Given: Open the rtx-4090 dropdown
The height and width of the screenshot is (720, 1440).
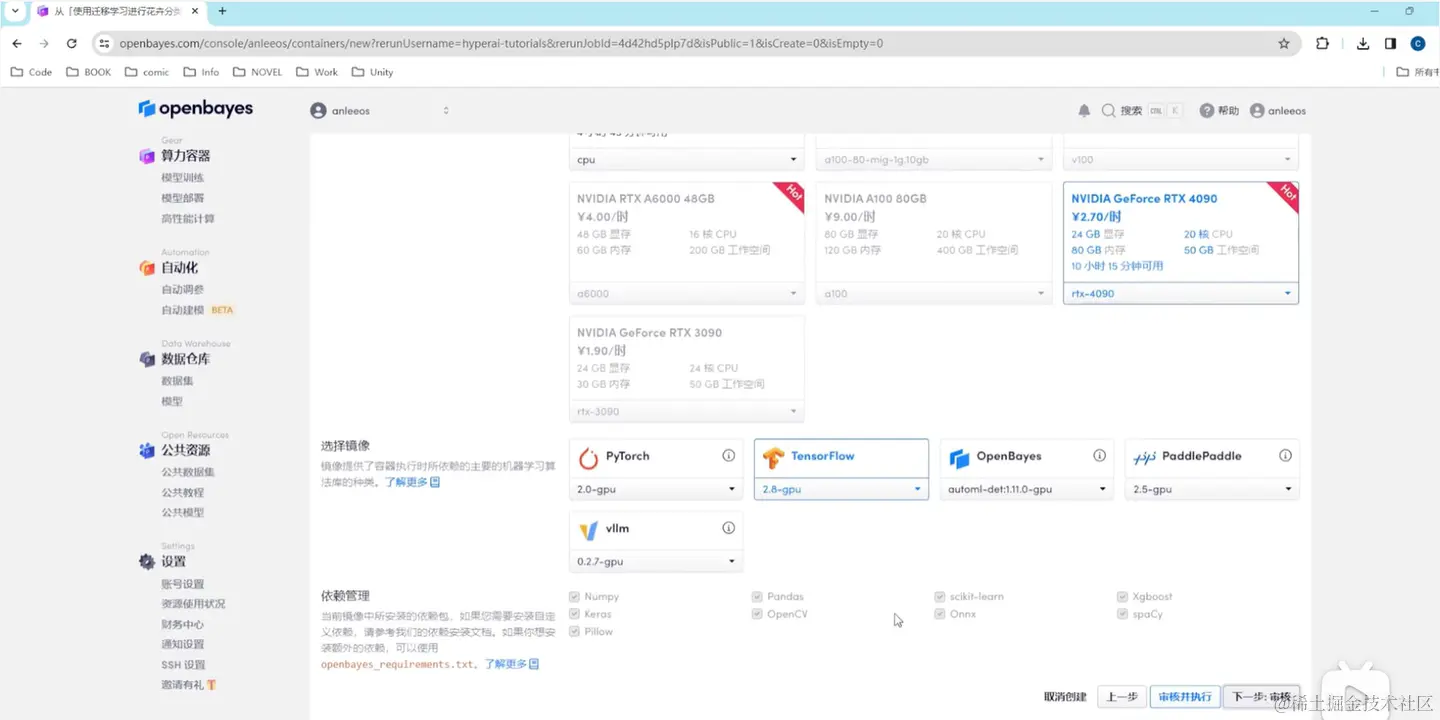Looking at the screenshot, I should pyautogui.click(x=1181, y=294).
